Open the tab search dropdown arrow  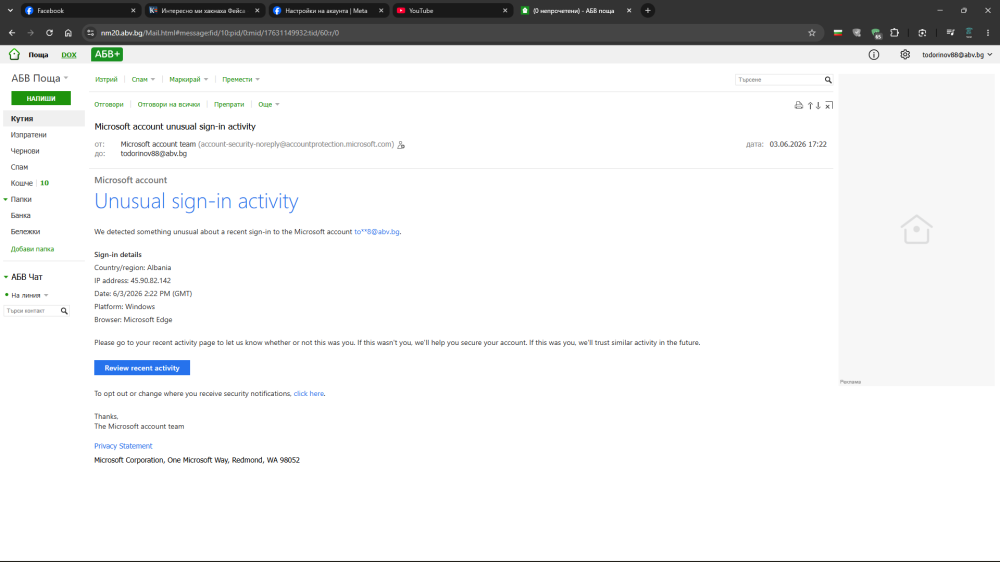(x=10, y=10)
